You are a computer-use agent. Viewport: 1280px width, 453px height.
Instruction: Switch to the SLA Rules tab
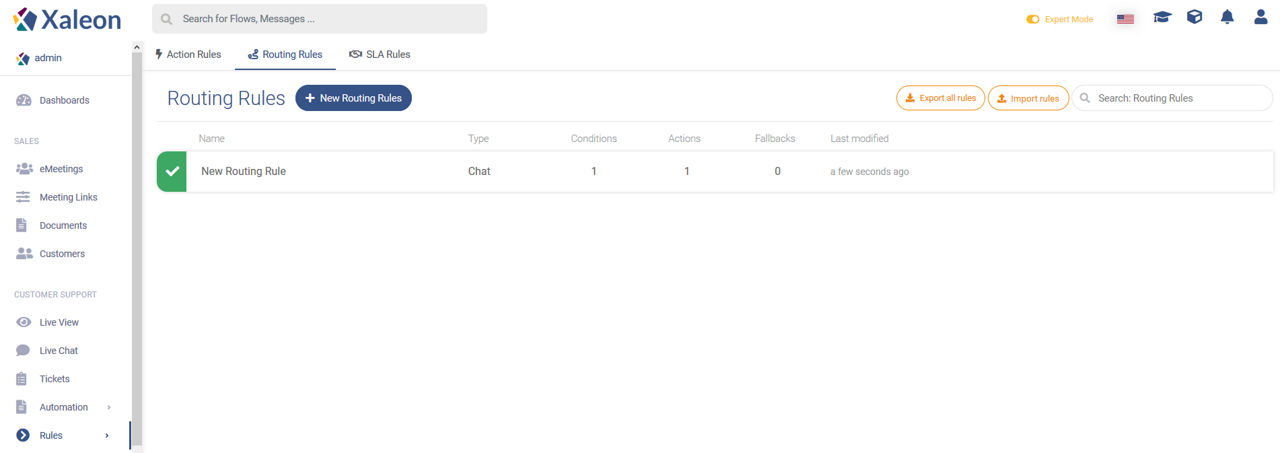point(380,54)
